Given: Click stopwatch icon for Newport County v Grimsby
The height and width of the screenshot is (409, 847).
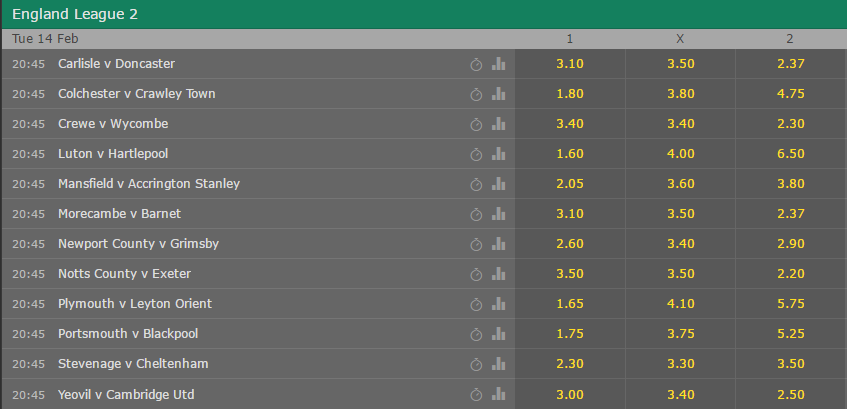Looking at the screenshot, I should [x=476, y=244].
